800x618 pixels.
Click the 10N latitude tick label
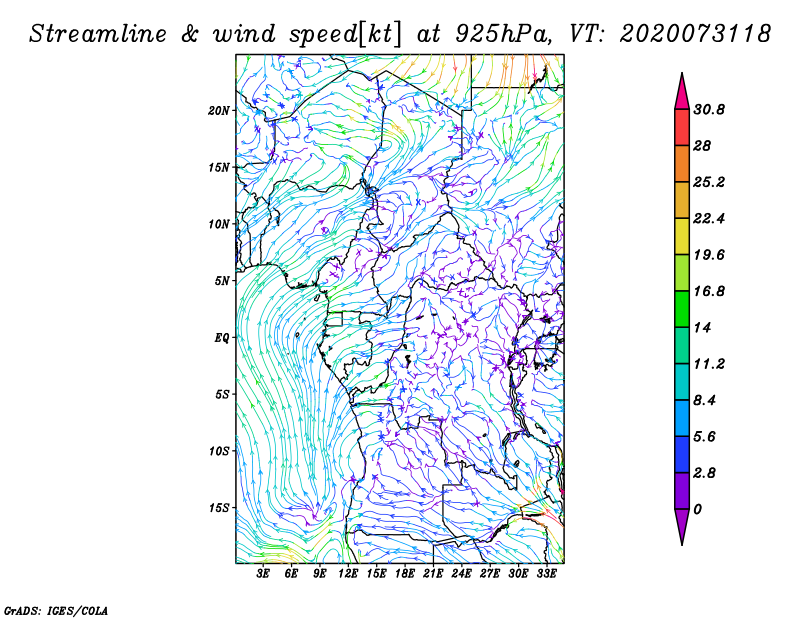coord(220,224)
